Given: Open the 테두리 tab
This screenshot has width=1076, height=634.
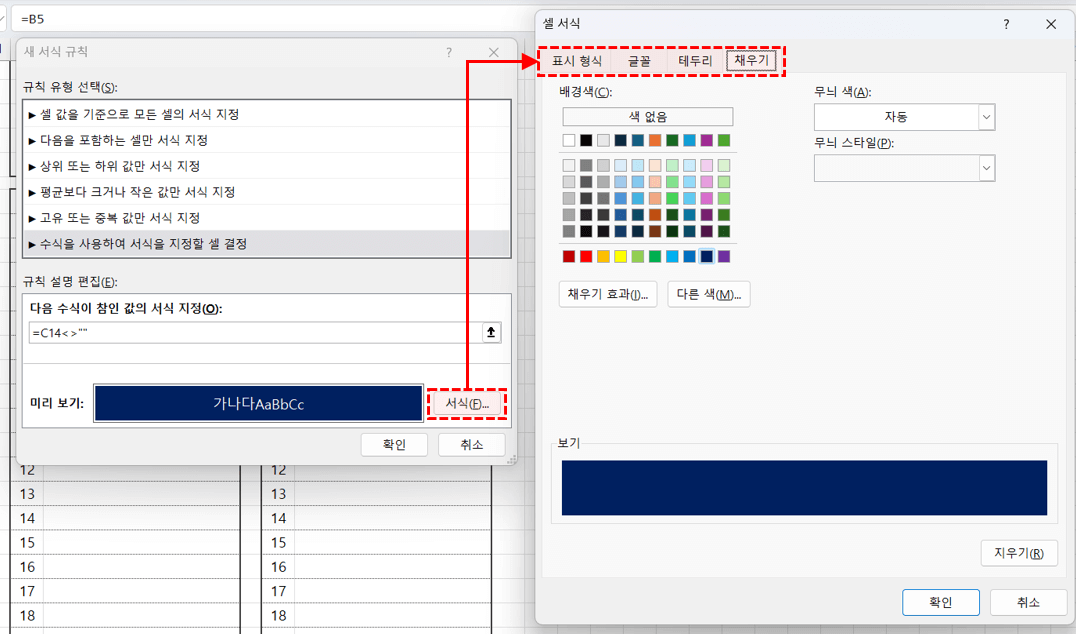Looking at the screenshot, I should click(x=695, y=61).
